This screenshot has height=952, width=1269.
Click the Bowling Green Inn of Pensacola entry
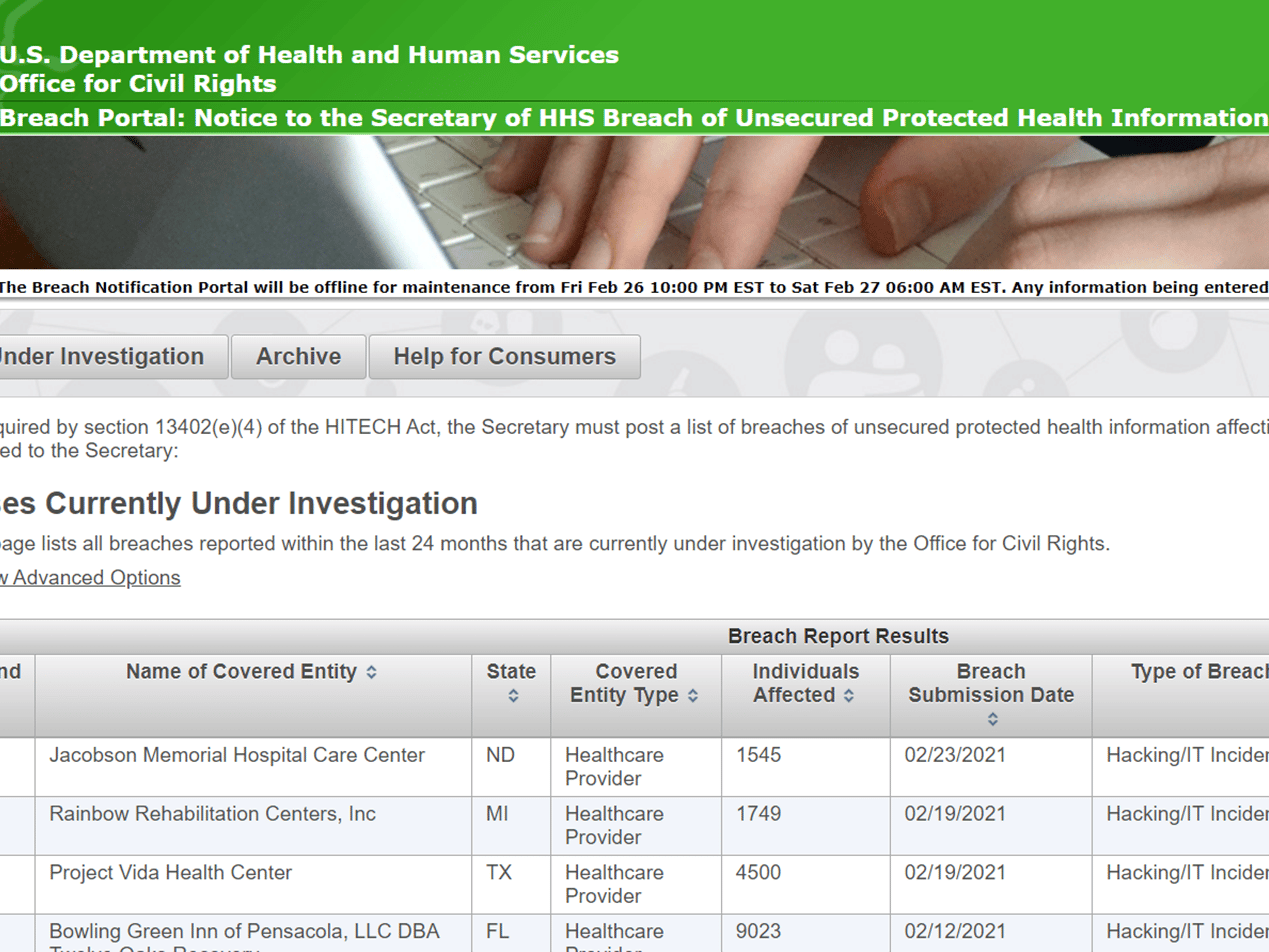[244, 932]
